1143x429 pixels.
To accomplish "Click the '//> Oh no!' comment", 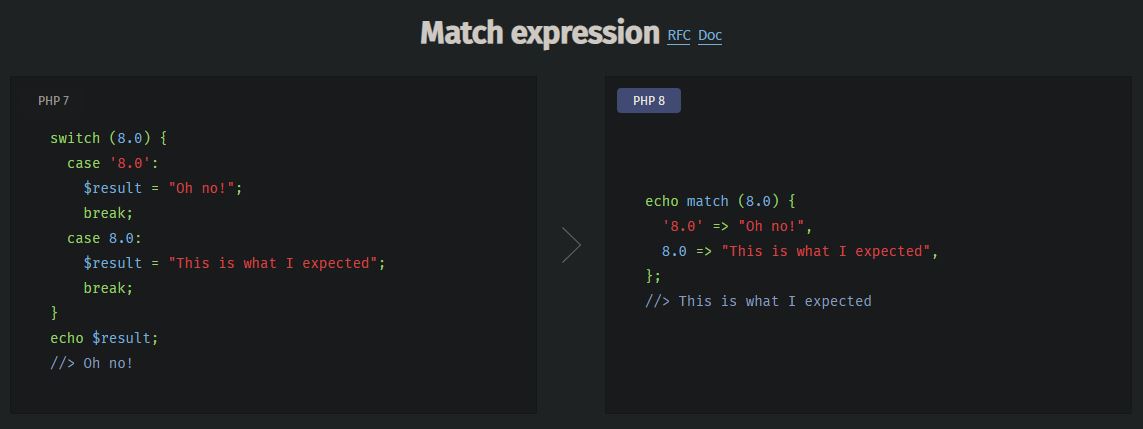I will pyautogui.click(x=91, y=363).
